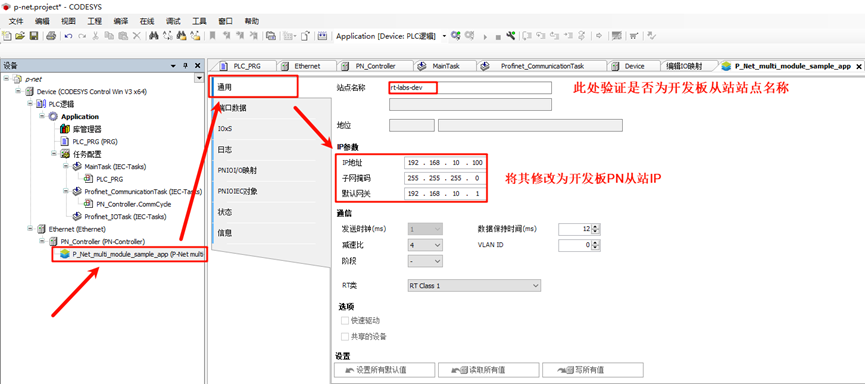Click the Stop square icon in the toolbar

pyautogui.click(x=498, y=37)
